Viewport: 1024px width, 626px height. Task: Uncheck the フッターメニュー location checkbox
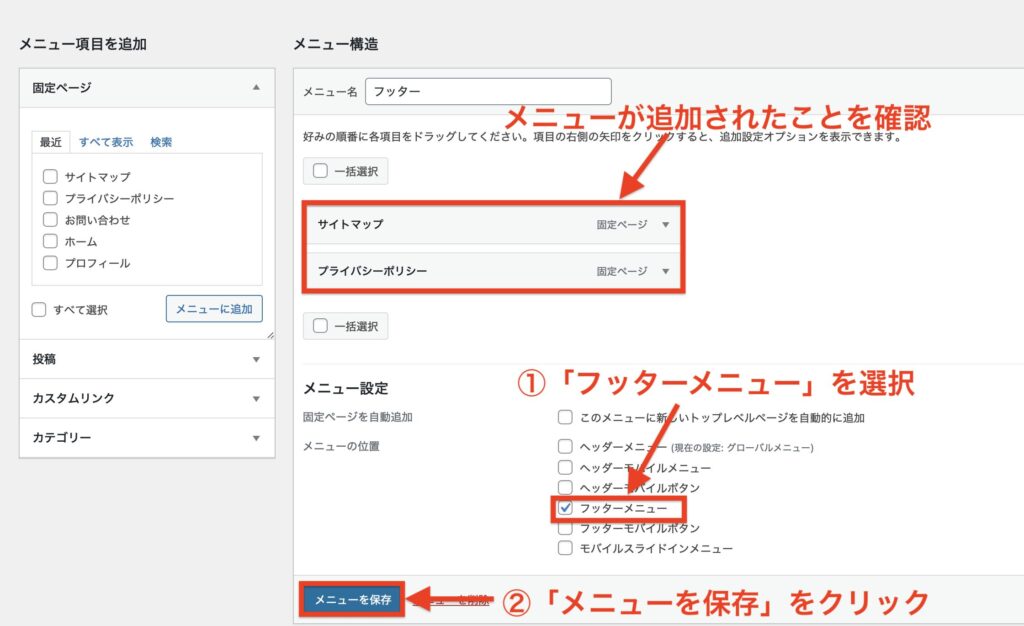pos(565,508)
